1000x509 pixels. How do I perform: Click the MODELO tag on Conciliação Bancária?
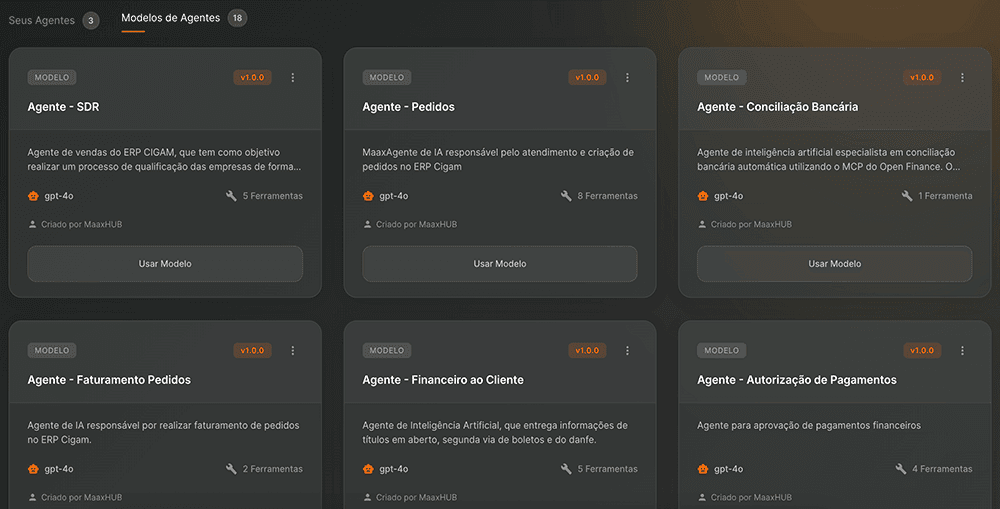point(721,77)
